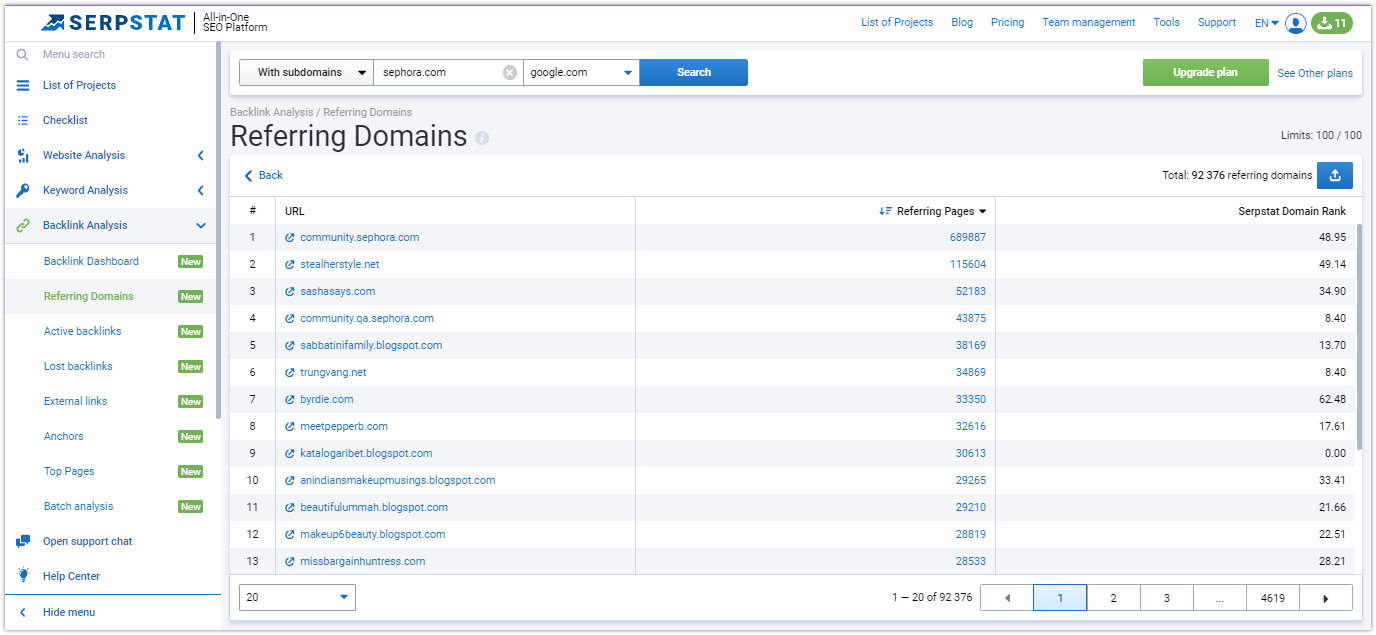Open sabbatinifamily.blogspot.com URL link
The image size is (1376, 635).
pyautogui.click(x=371, y=346)
